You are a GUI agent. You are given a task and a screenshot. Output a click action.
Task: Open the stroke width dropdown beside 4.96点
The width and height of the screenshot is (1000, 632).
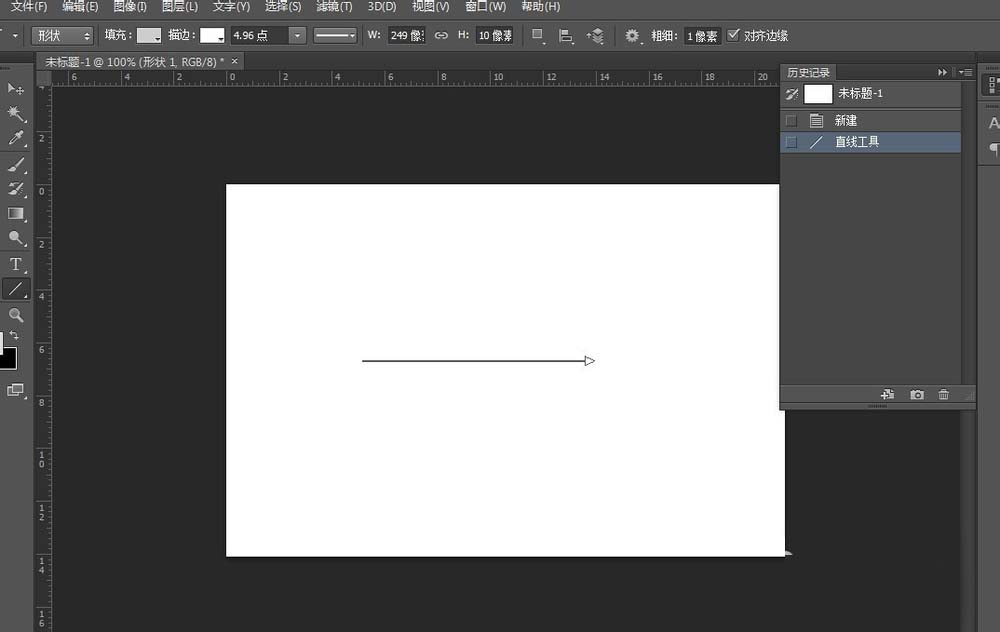(297, 35)
